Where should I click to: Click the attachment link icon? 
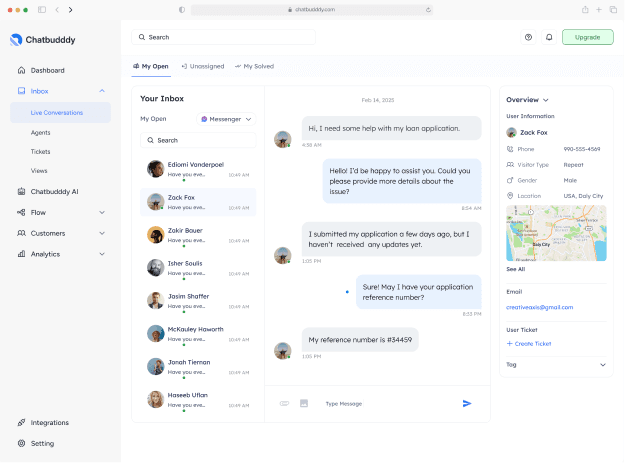click(x=284, y=404)
